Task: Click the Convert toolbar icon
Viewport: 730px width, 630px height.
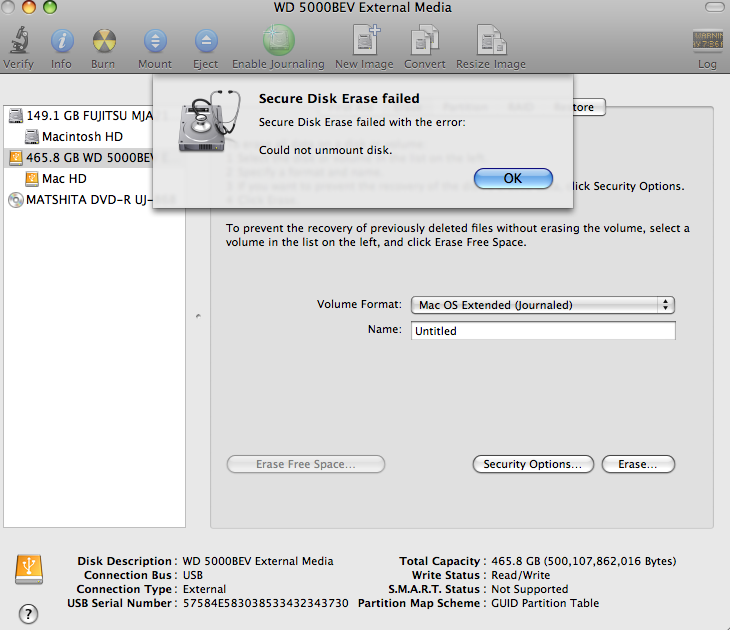Action: pos(425,40)
